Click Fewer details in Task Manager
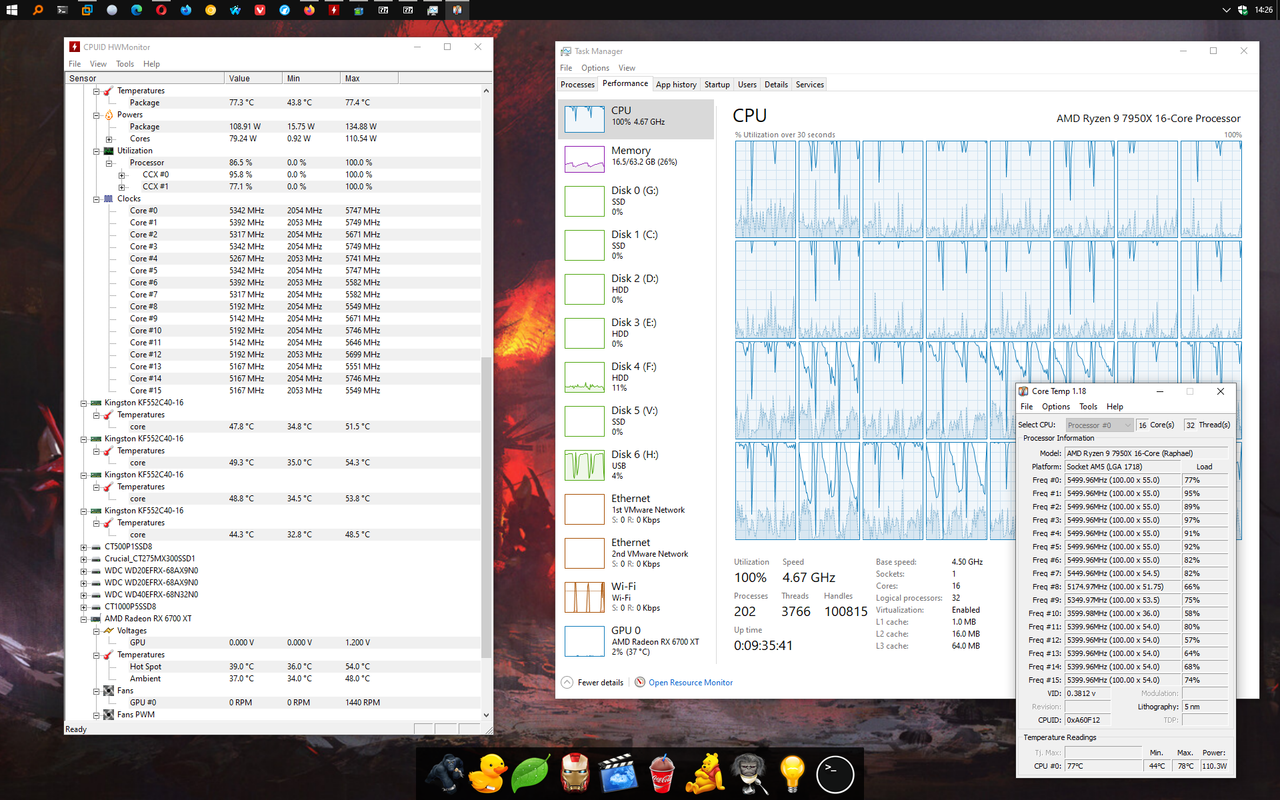 point(599,682)
